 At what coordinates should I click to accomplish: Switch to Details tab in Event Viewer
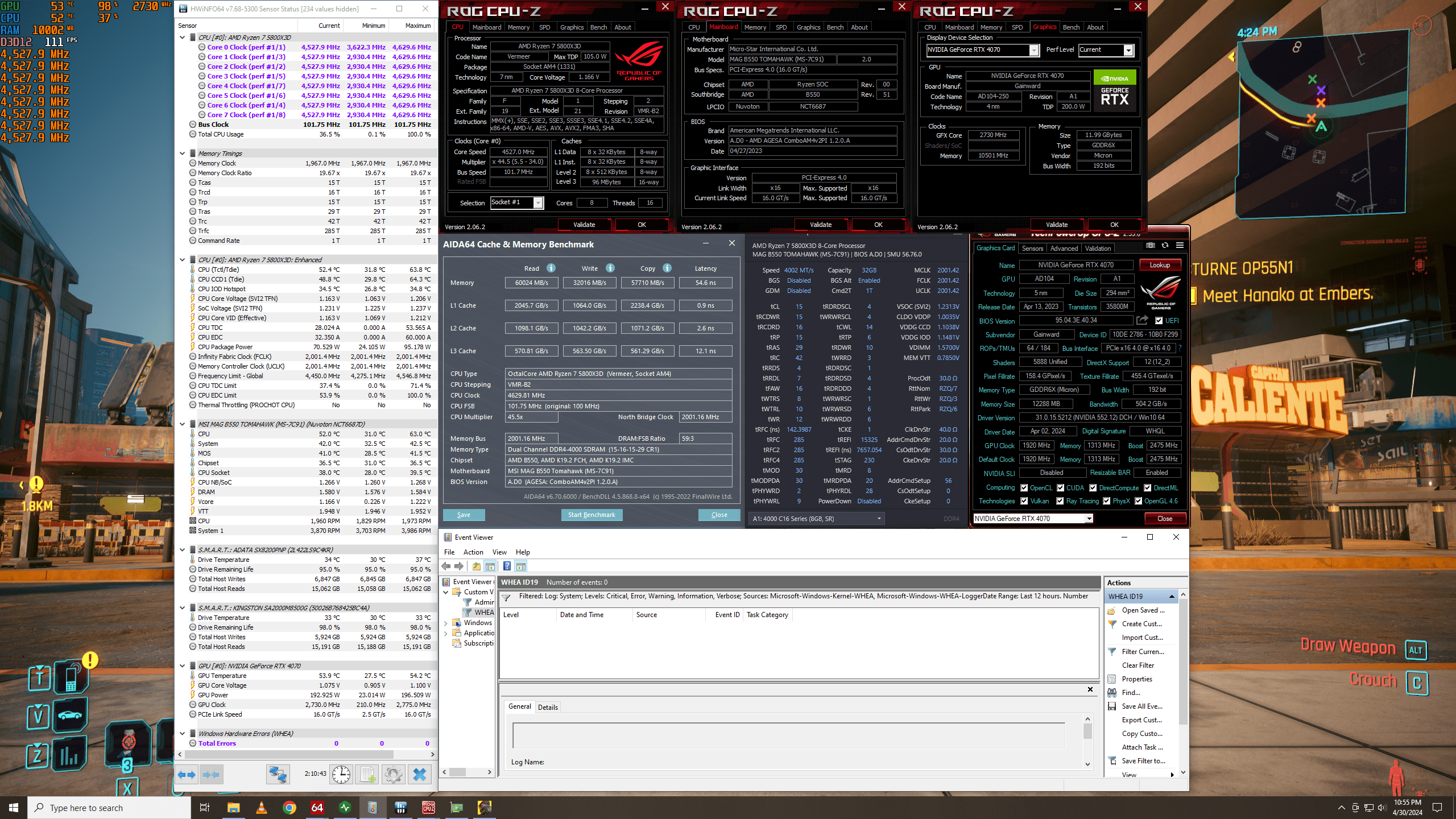[548, 708]
